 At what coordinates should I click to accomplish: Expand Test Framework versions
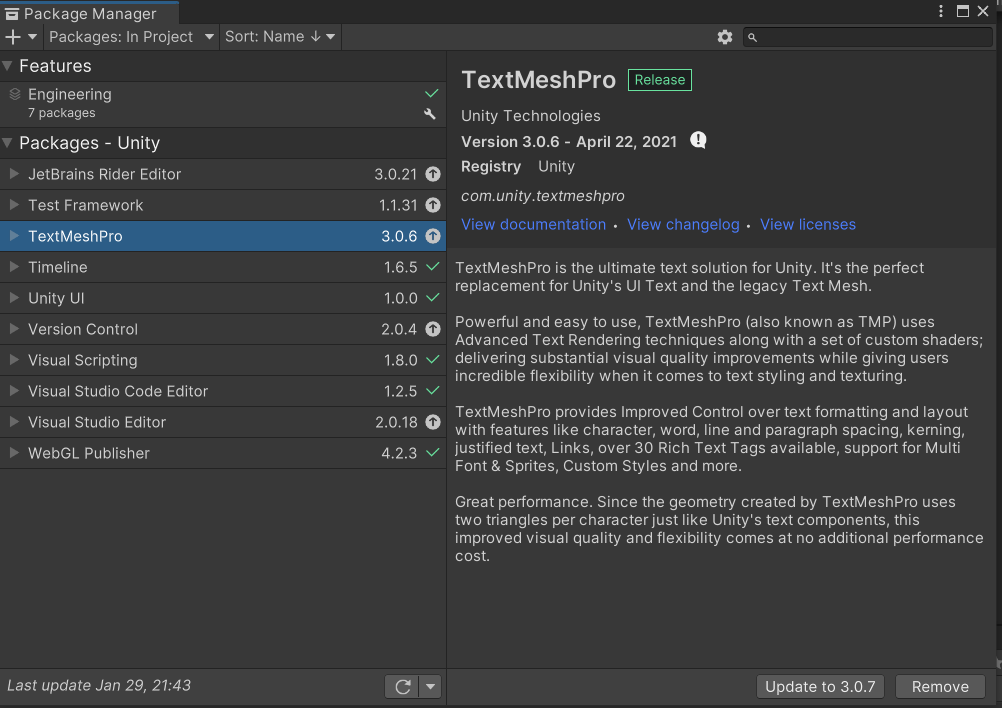tap(14, 205)
